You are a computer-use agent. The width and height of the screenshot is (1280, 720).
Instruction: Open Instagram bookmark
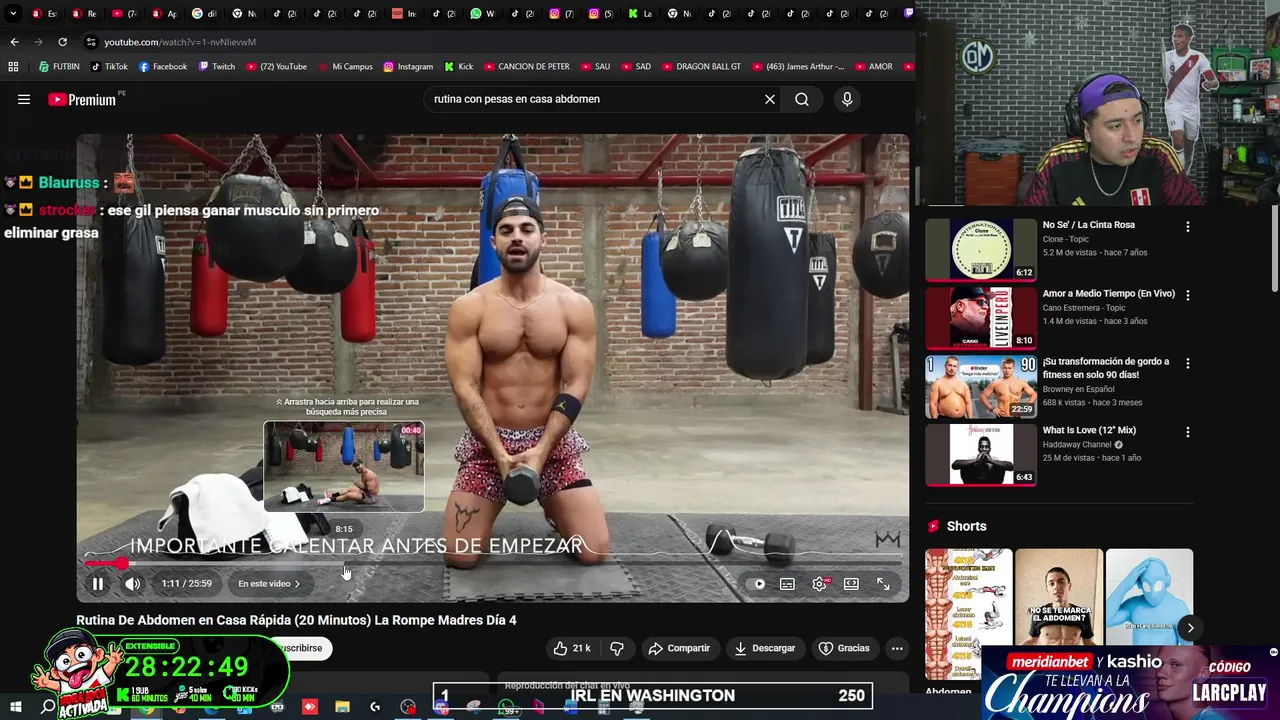click(x=408, y=67)
